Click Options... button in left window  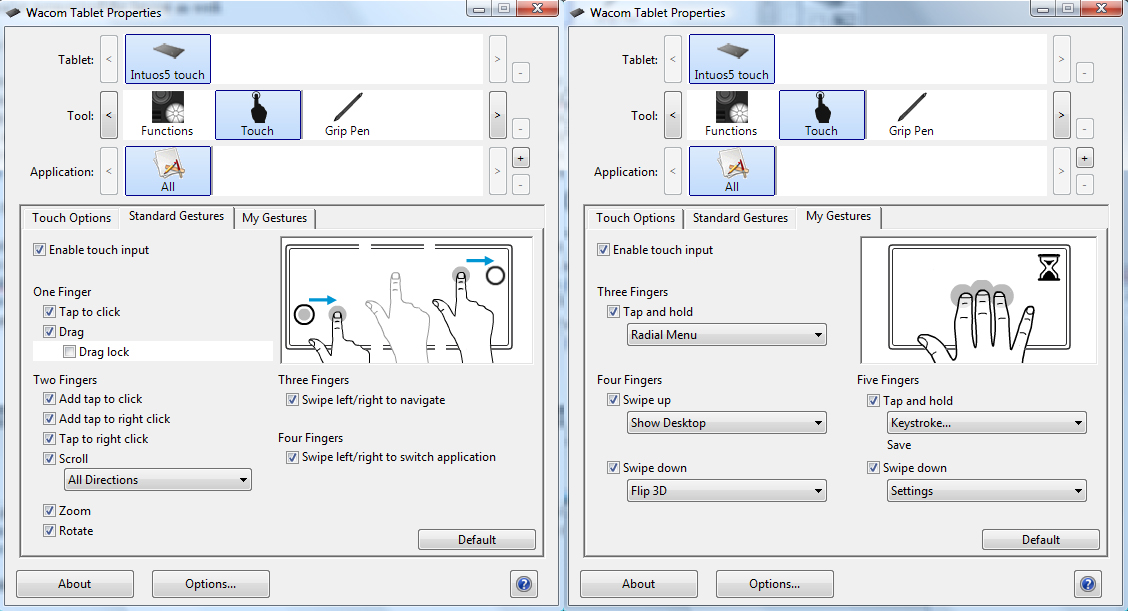[x=211, y=584]
